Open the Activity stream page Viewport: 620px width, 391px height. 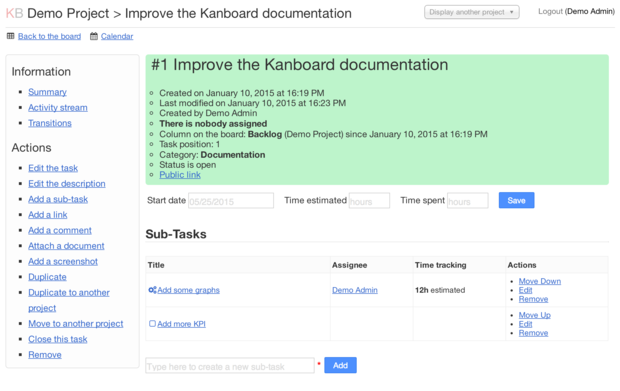[58, 108]
